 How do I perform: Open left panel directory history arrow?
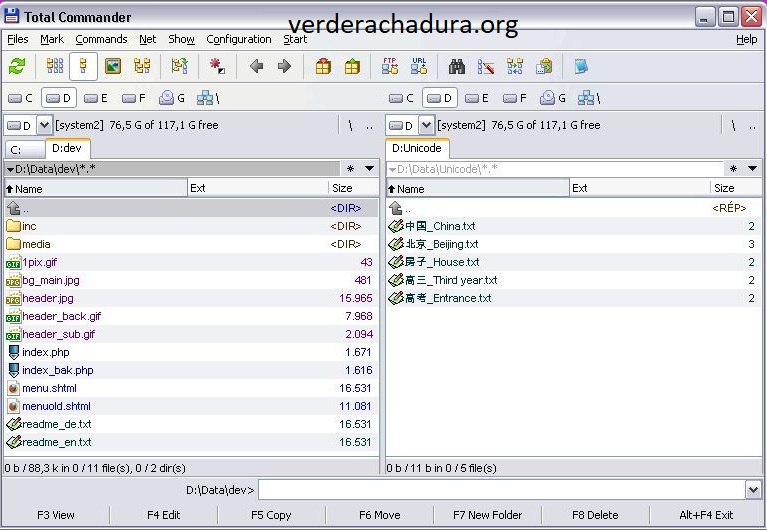[370, 169]
